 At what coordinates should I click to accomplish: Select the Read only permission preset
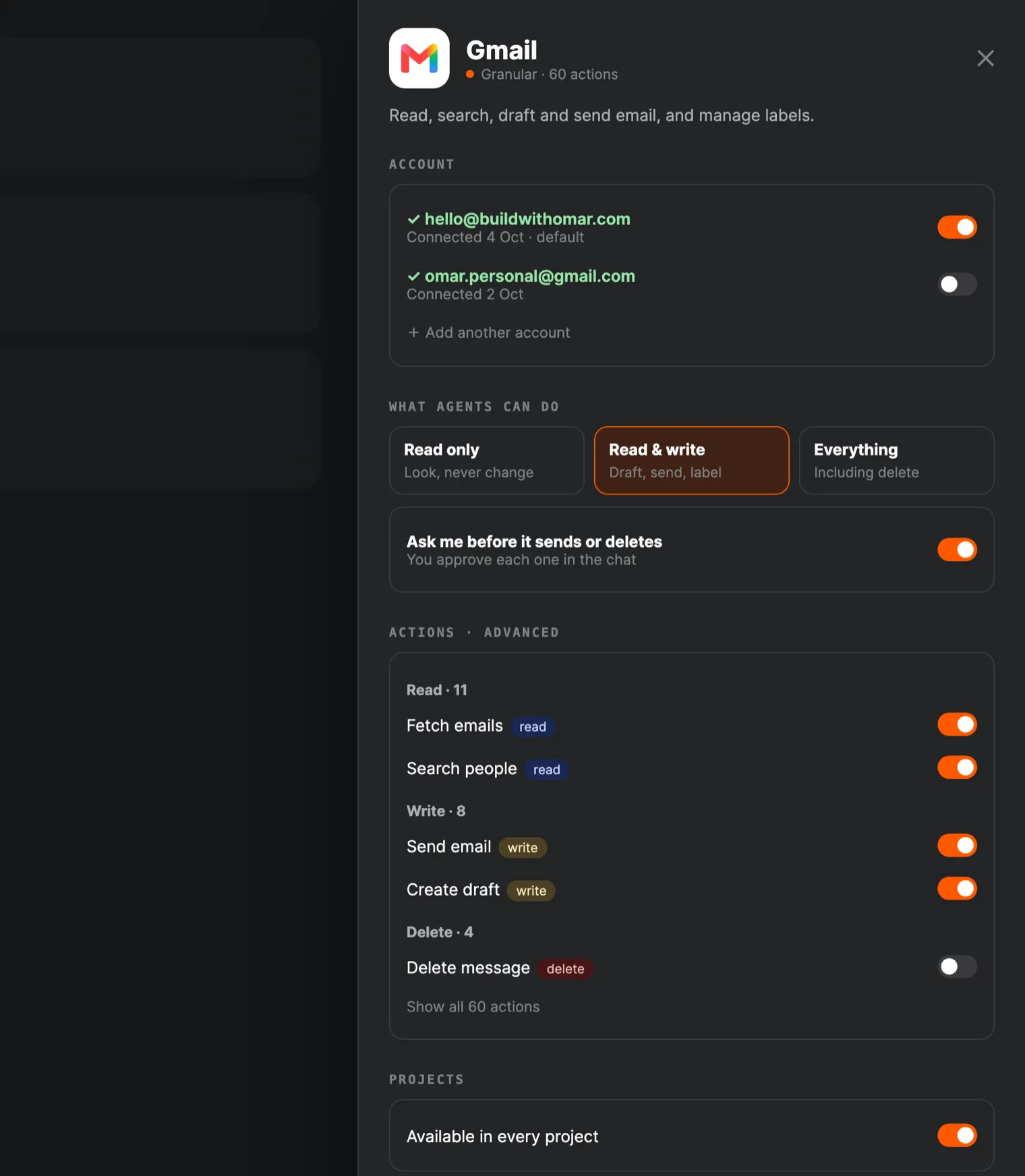point(486,461)
